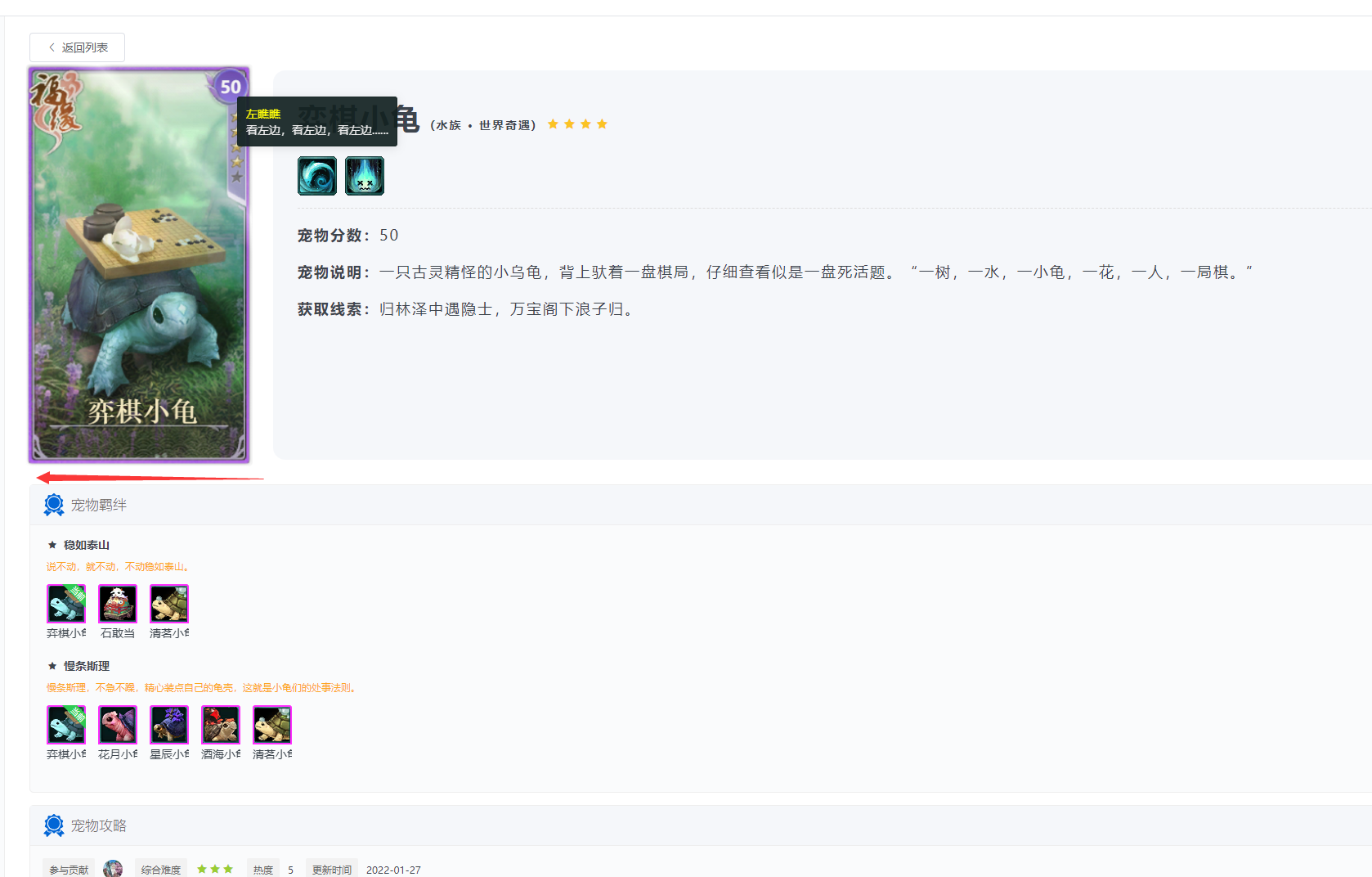Open the 花月小龟 pet icon
Viewport: 1372px width, 877px height.
pos(117,724)
